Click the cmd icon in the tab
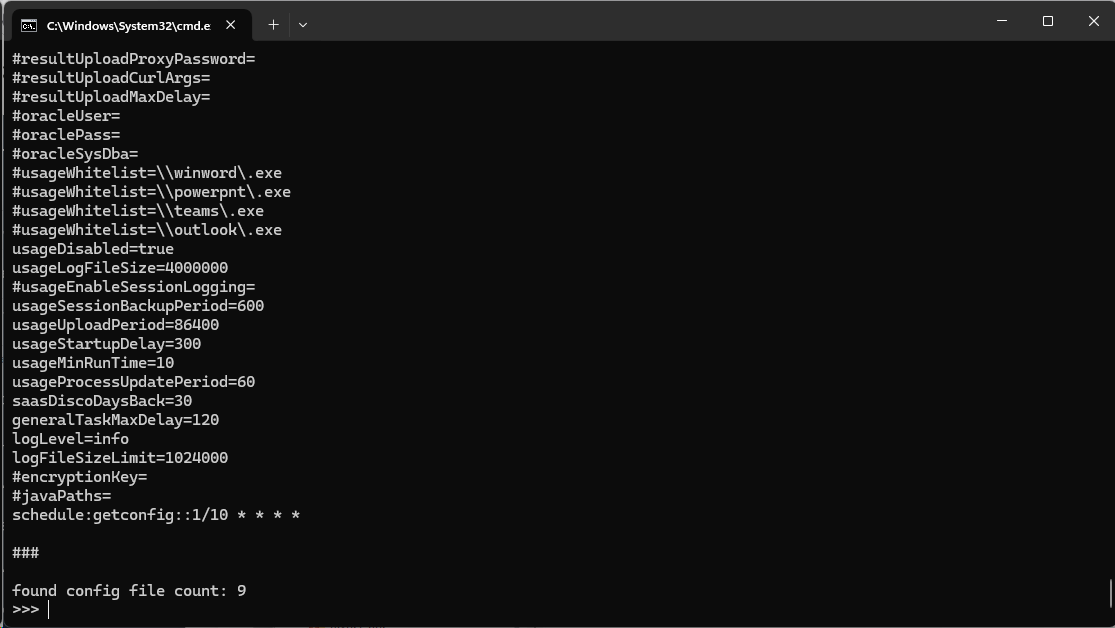The height and width of the screenshot is (628, 1115). 30,25
